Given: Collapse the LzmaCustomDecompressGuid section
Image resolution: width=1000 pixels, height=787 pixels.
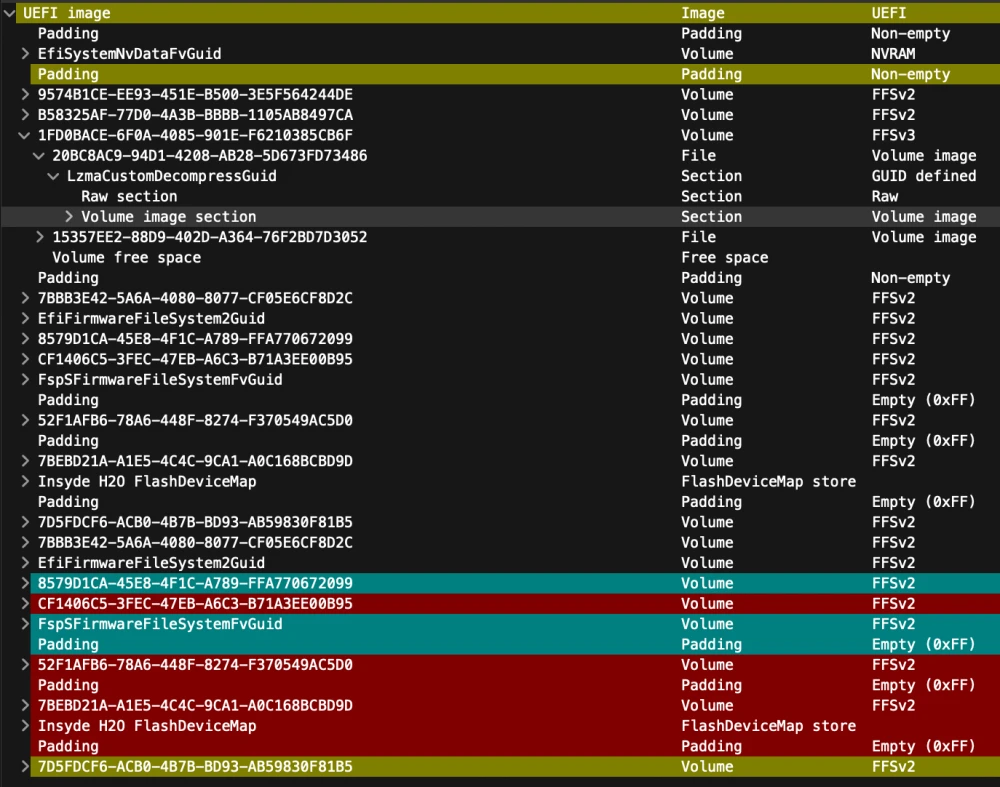Looking at the screenshot, I should [52, 176].
